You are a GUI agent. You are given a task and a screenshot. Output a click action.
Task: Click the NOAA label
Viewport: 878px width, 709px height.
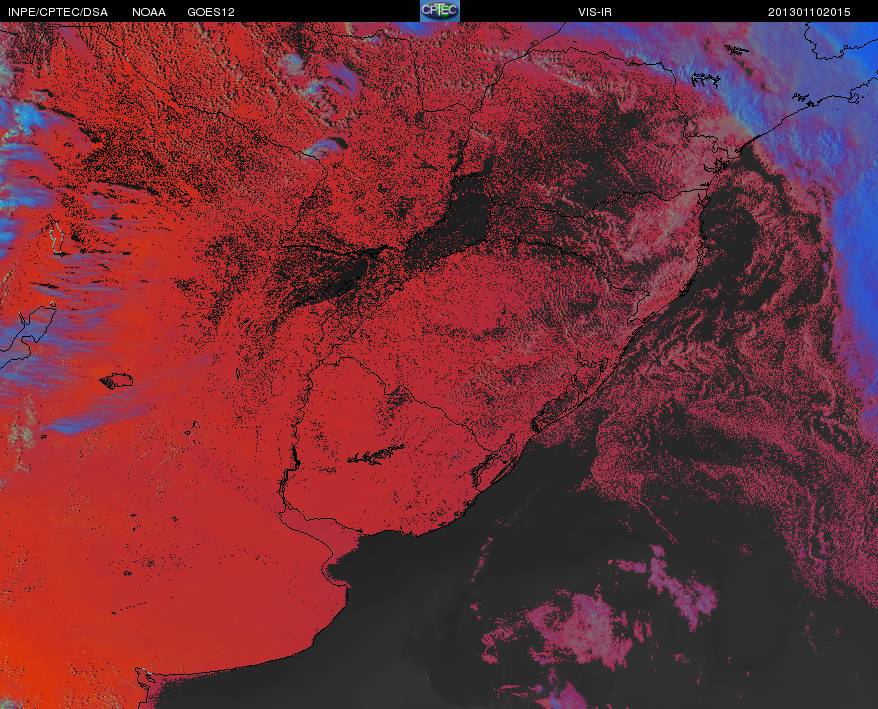(149, 12)
